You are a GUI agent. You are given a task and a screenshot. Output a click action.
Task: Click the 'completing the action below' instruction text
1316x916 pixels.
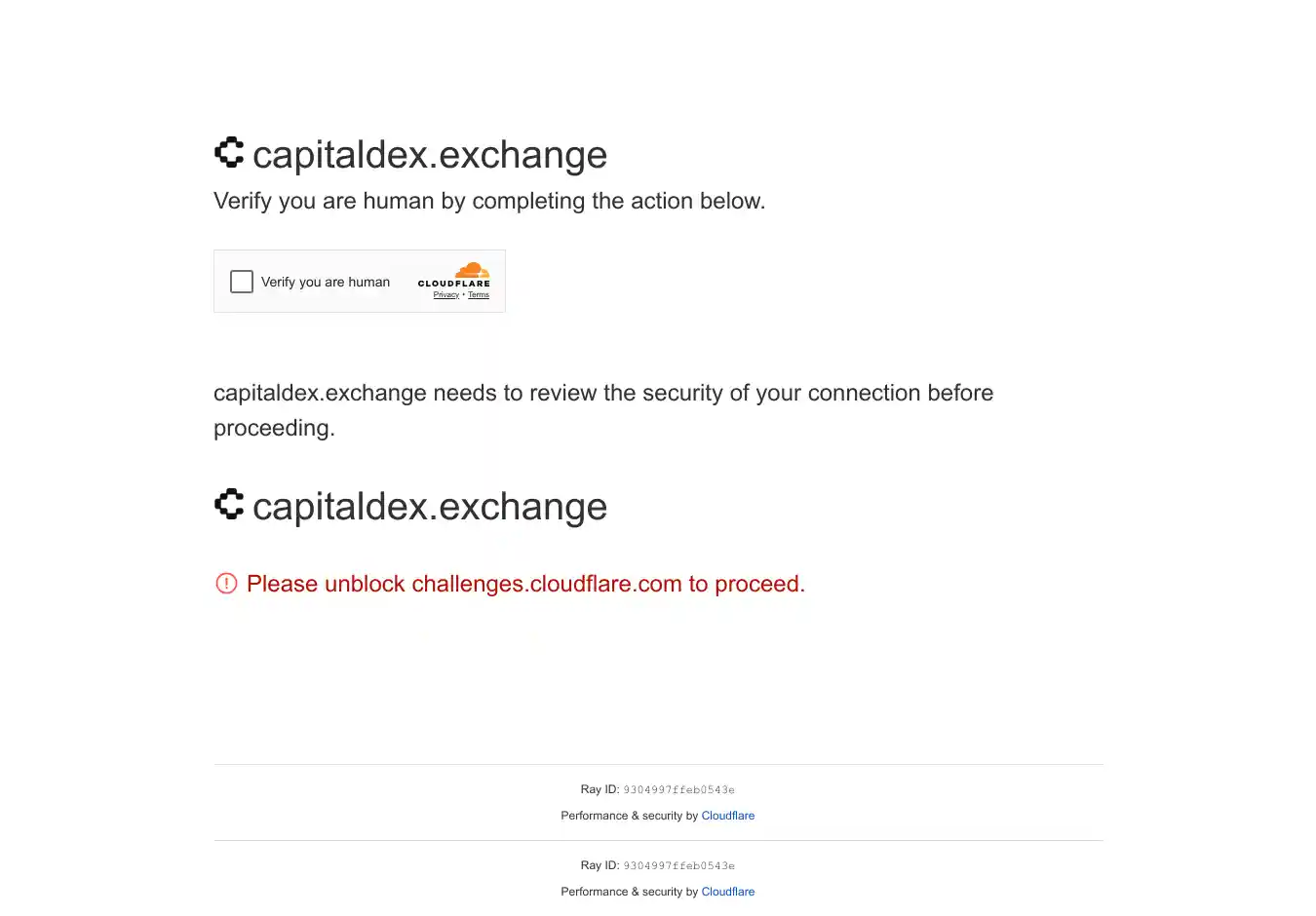coord(618,201)
